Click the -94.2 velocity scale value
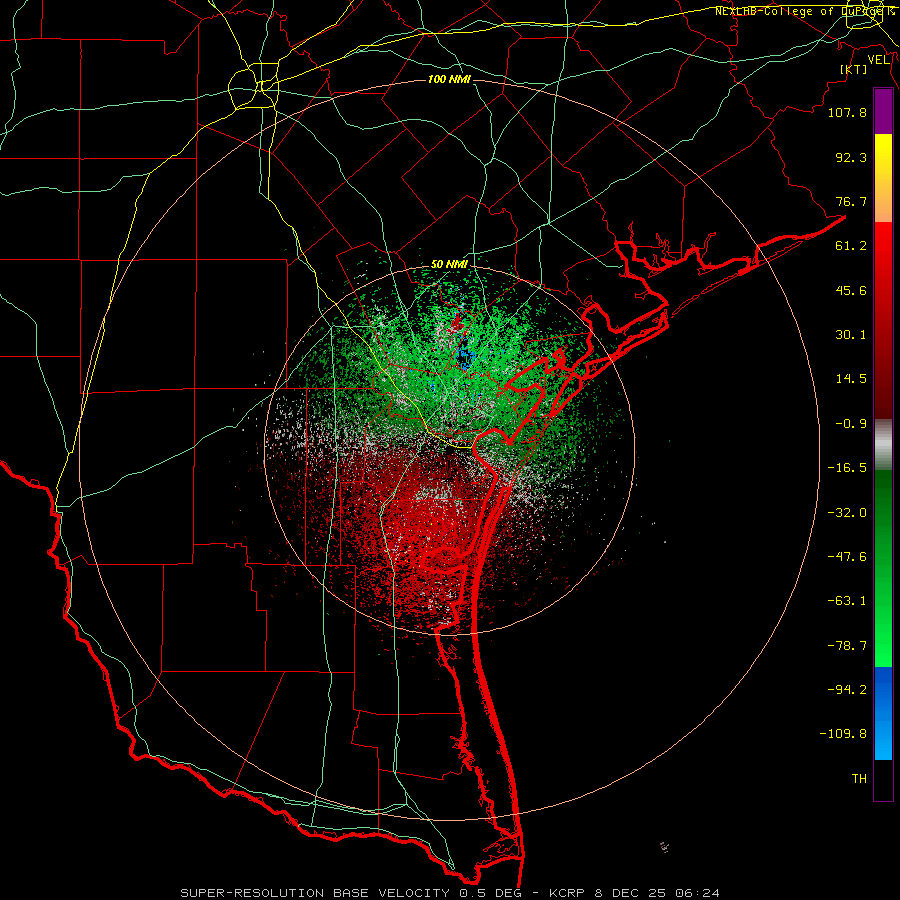The width and height of the screenshot is (900, 900). click(847, 689)
